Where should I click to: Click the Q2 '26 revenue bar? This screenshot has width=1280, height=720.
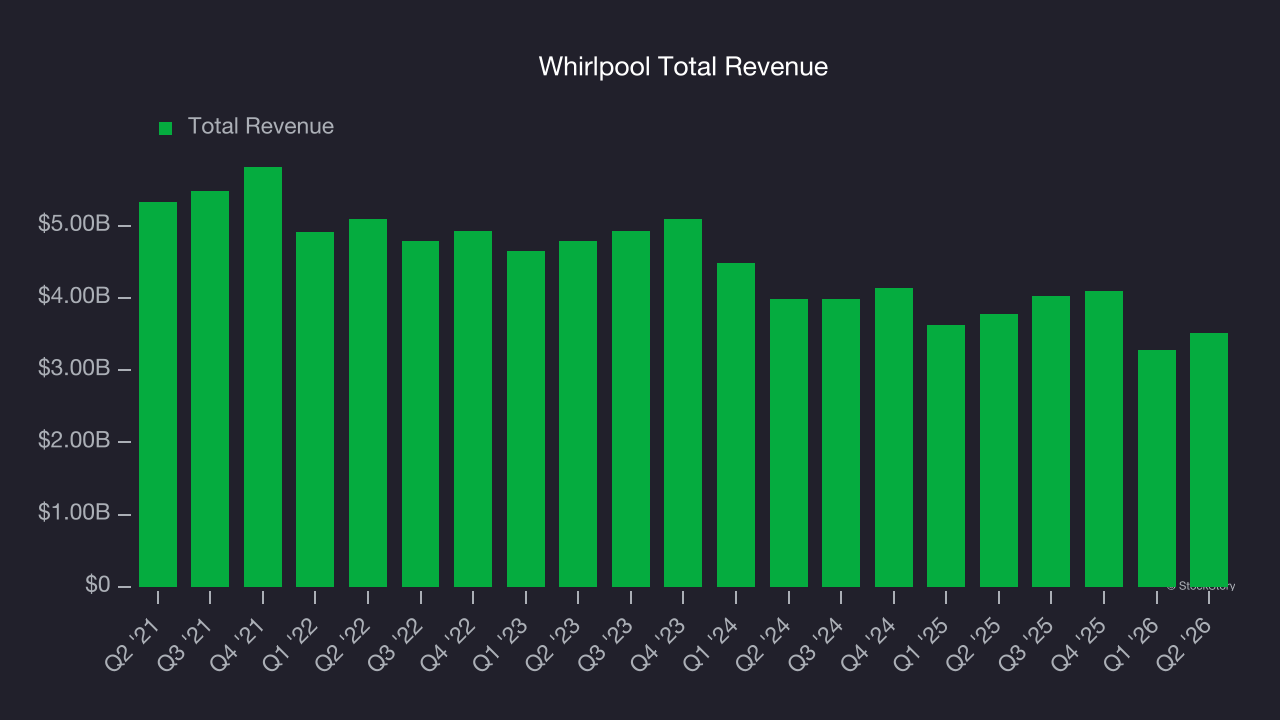[1209, 460]
